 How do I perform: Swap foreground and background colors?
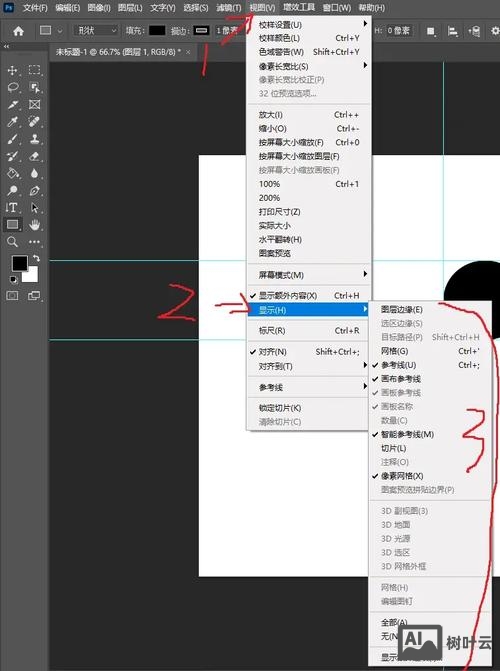point(36,258)
